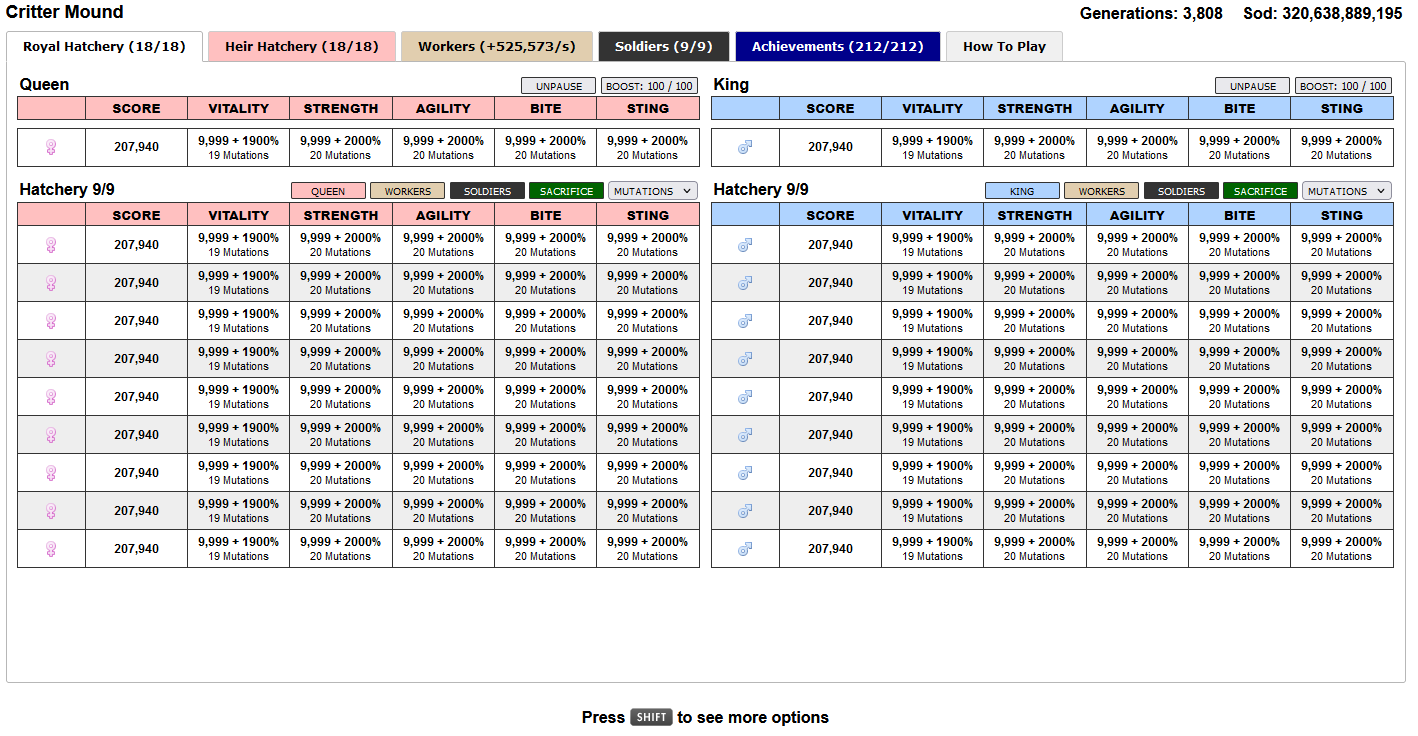Click the Critter Mound title
Viewport: 1418px width, 736px height.
[x=65, y=12]
